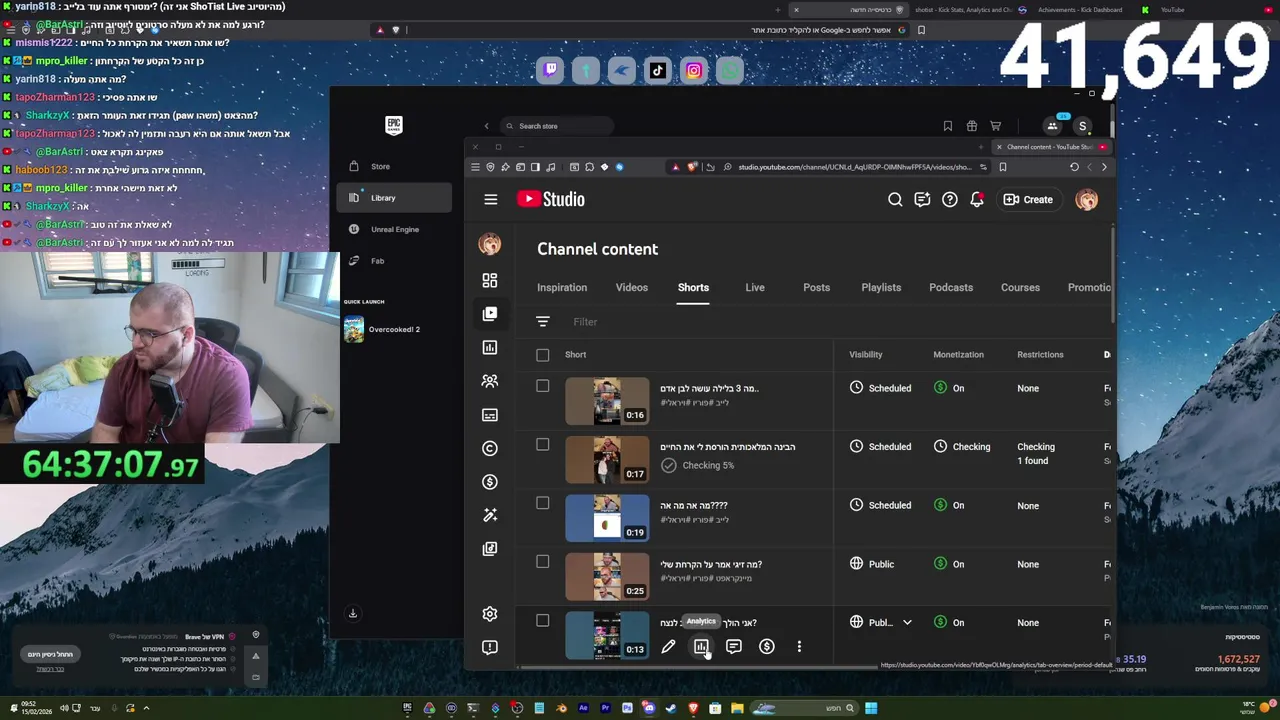Open search in YouTube Studio

(x=895, y=200)
